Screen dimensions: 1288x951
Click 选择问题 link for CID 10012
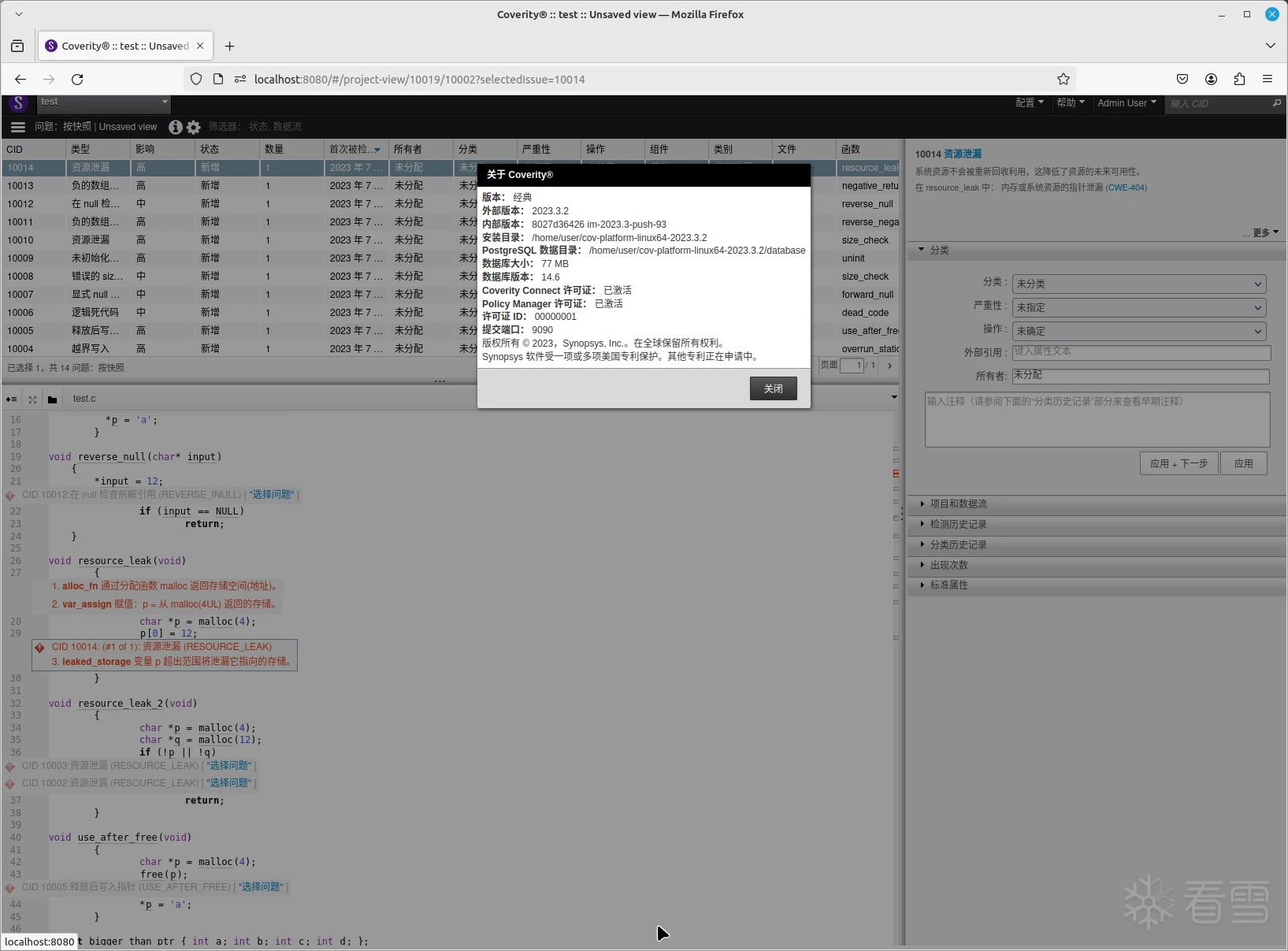coord(273,495)
